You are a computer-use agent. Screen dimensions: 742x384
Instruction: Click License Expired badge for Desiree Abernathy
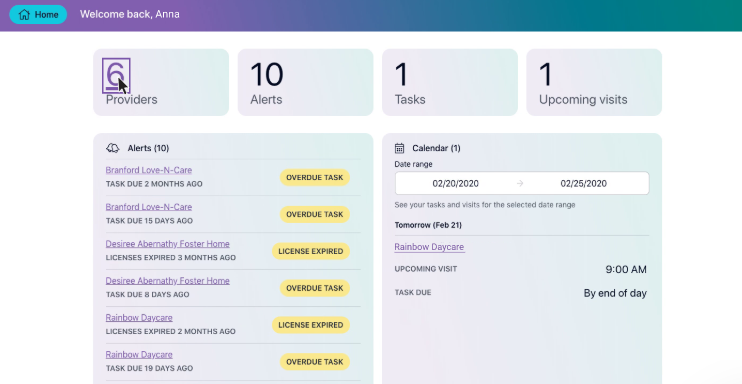tap(311, 251)
